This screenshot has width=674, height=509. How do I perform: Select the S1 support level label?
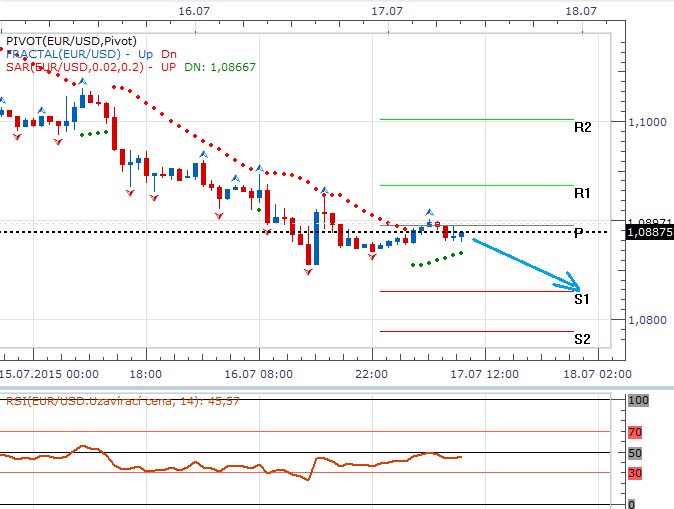click(582, 299)
